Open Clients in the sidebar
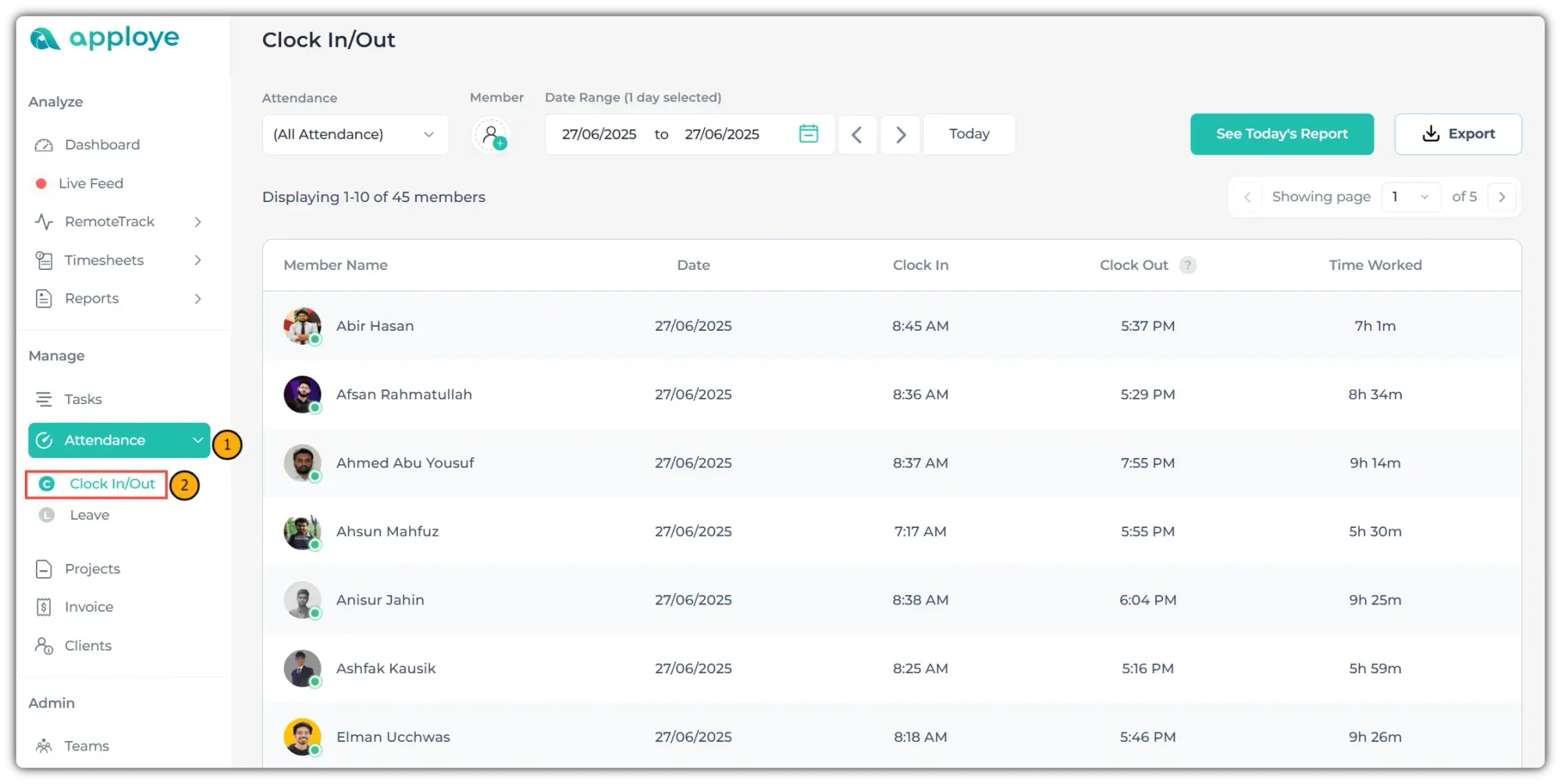The image size is (1561, 784). [x=87, y=646]
